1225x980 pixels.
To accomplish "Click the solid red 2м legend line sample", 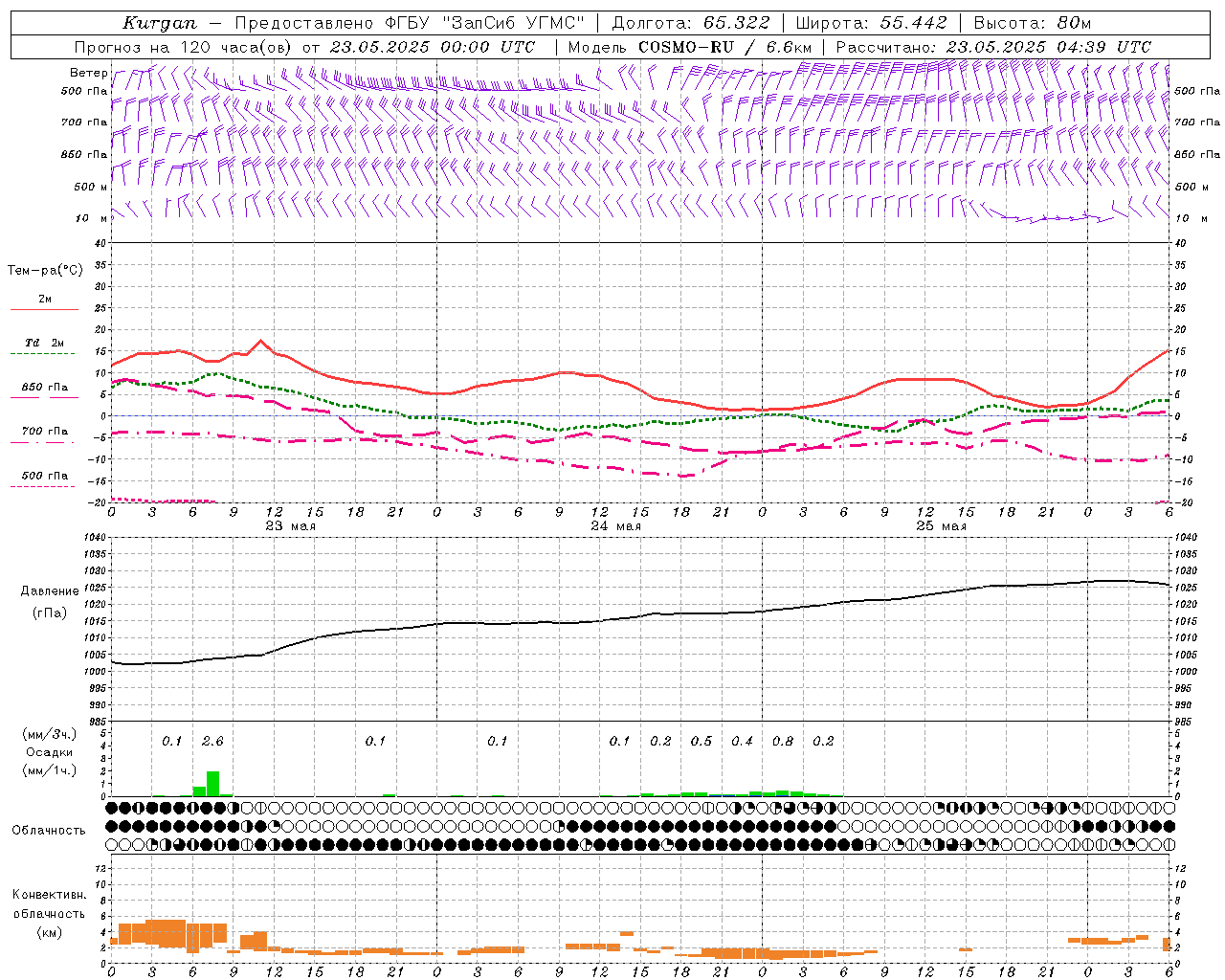I will pos(45,310).
